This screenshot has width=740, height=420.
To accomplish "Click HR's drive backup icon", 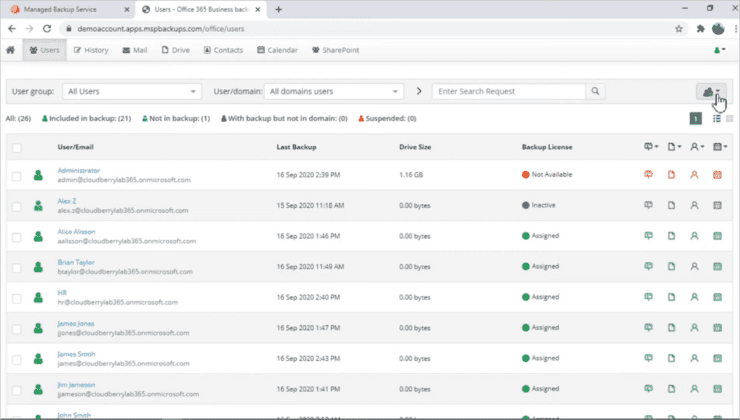I will coord(671,297).
